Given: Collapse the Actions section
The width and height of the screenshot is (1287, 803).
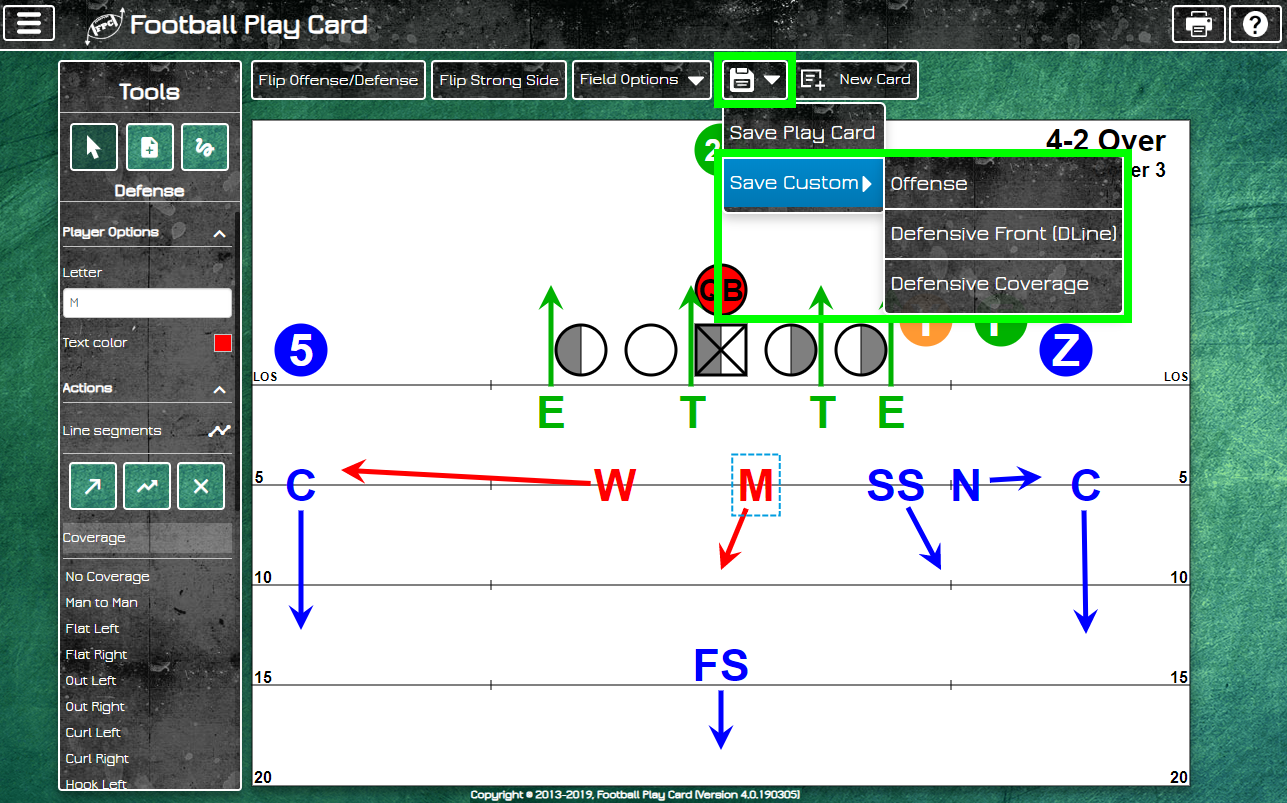Looking at the screenshot, I should 219,389.
